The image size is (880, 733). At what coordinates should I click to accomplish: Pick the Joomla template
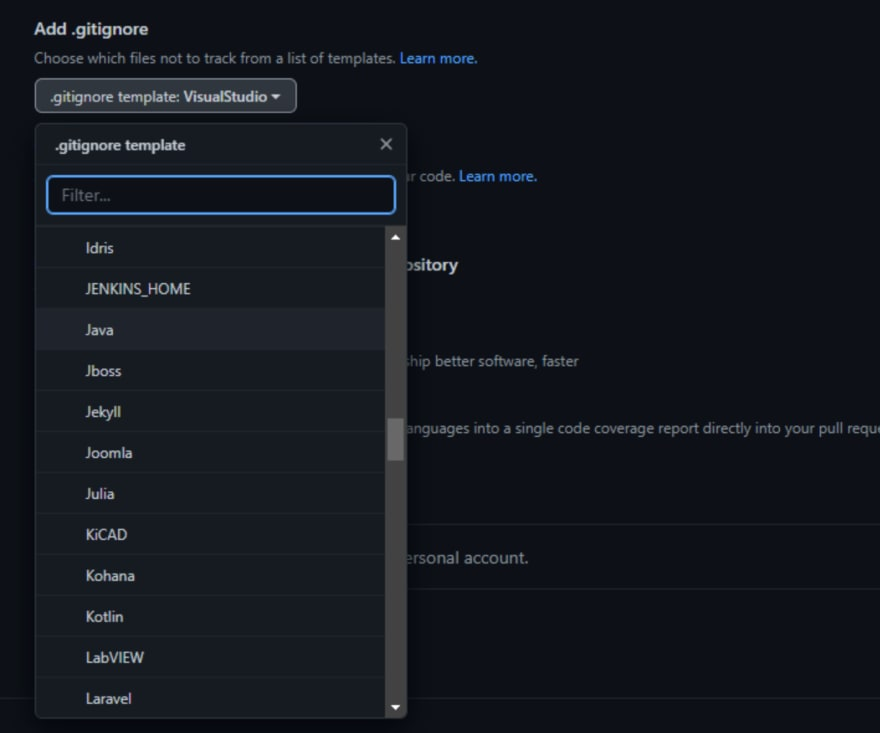(x=210, y=452)
